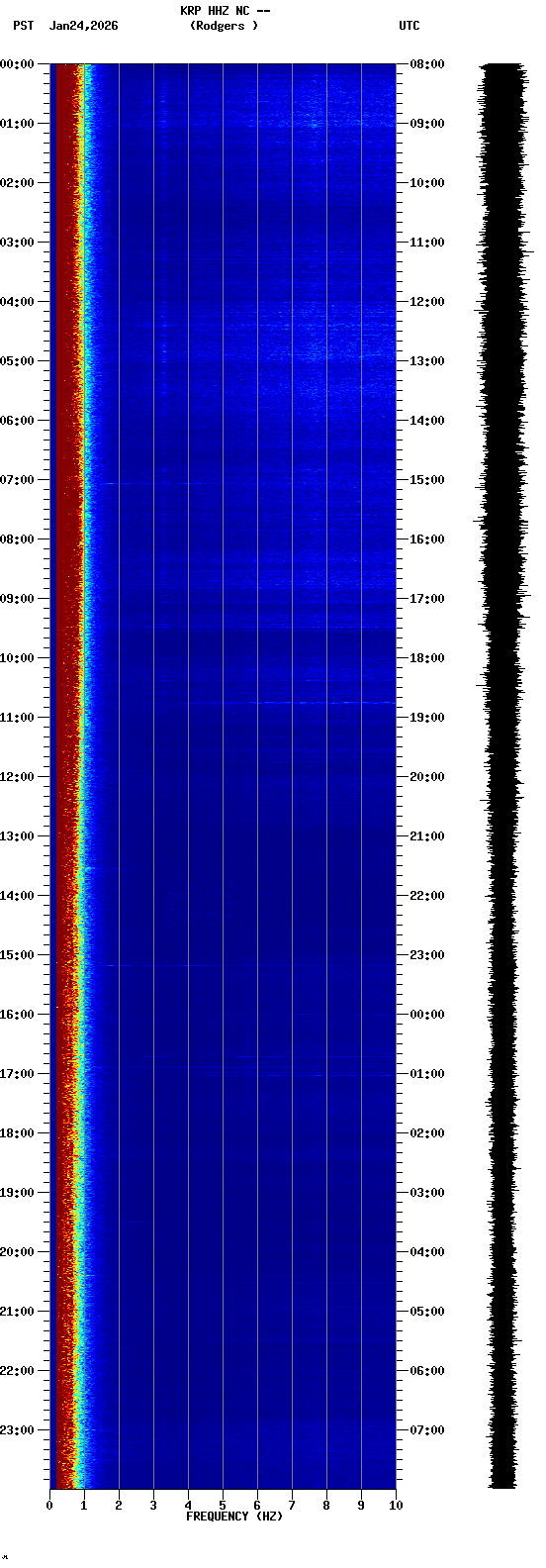Viewport: 546px width, 1568px height.
Task: Click the 6 Hz frequency axis label
Action: [257, 1506]
